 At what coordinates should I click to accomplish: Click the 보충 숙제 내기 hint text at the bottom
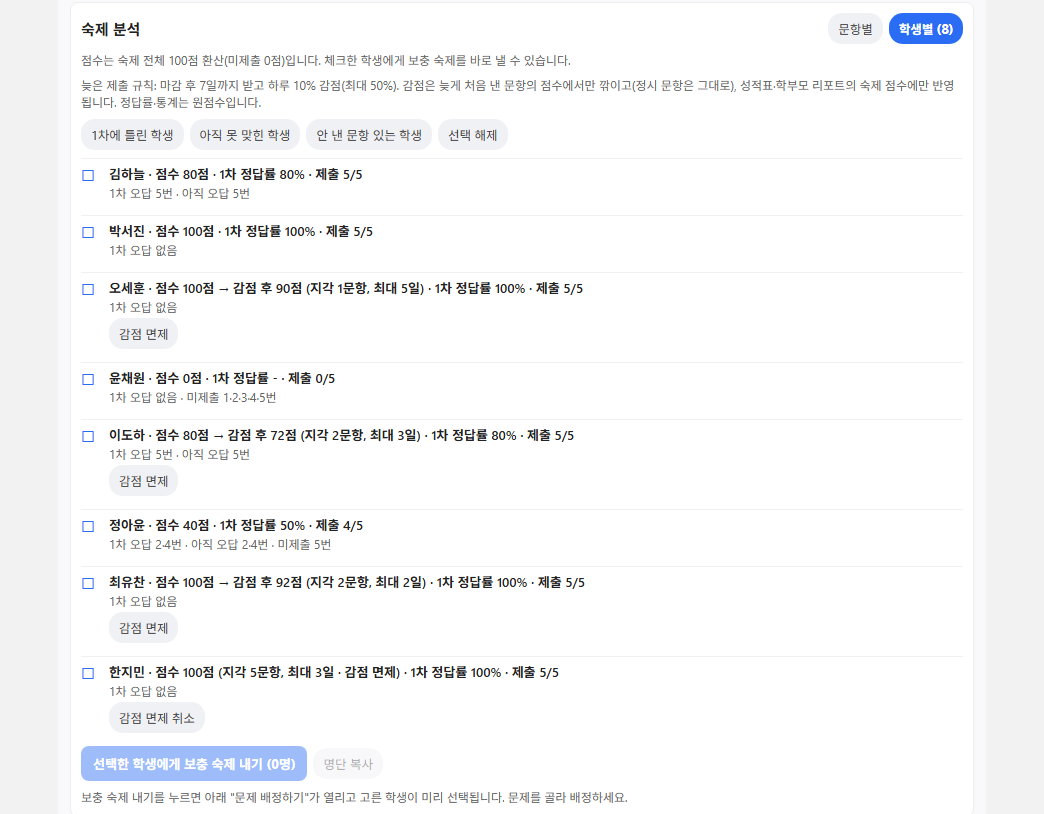[354, 797]
